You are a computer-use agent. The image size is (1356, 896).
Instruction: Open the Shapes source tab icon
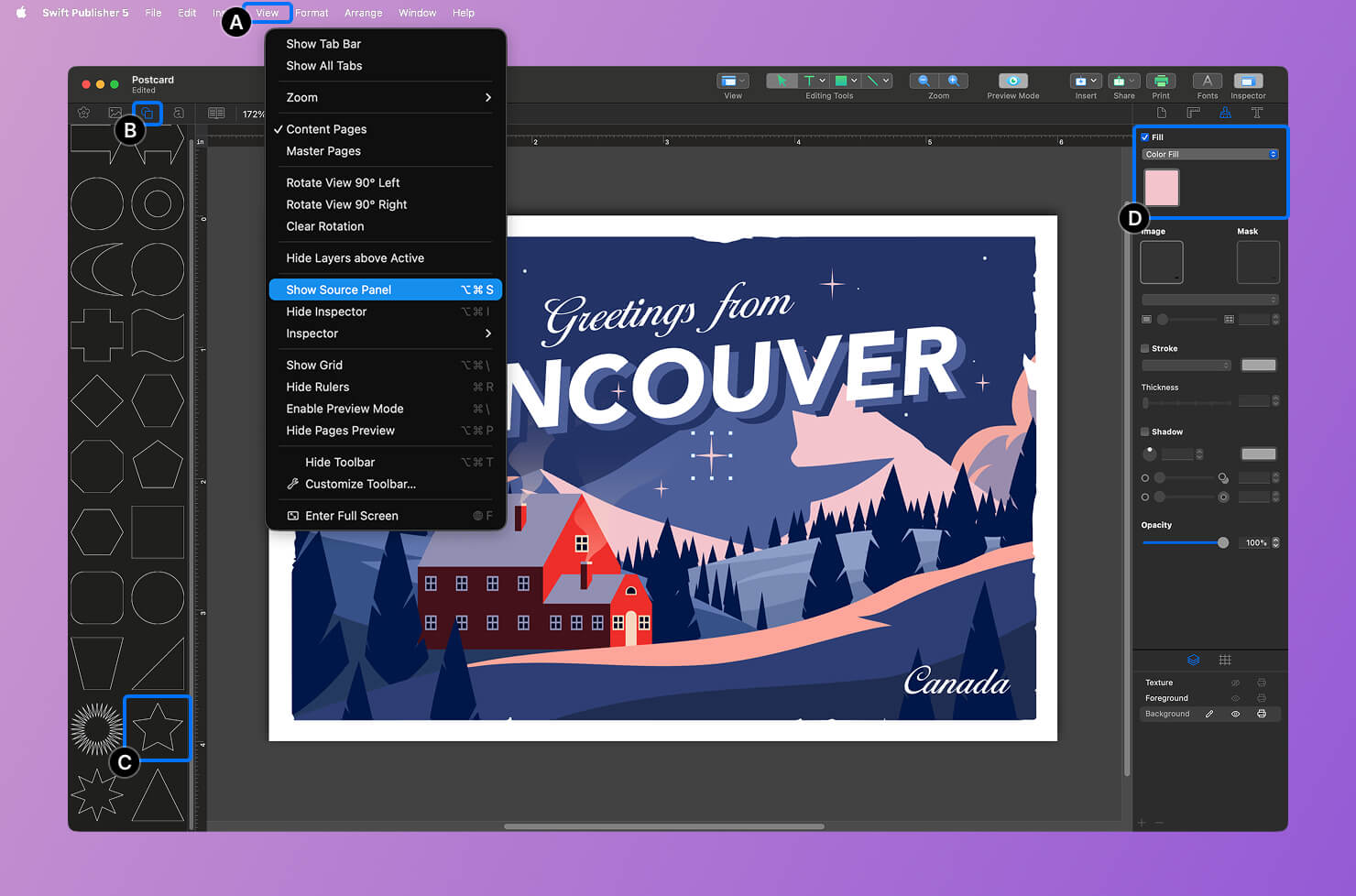[x=148, y=113]
